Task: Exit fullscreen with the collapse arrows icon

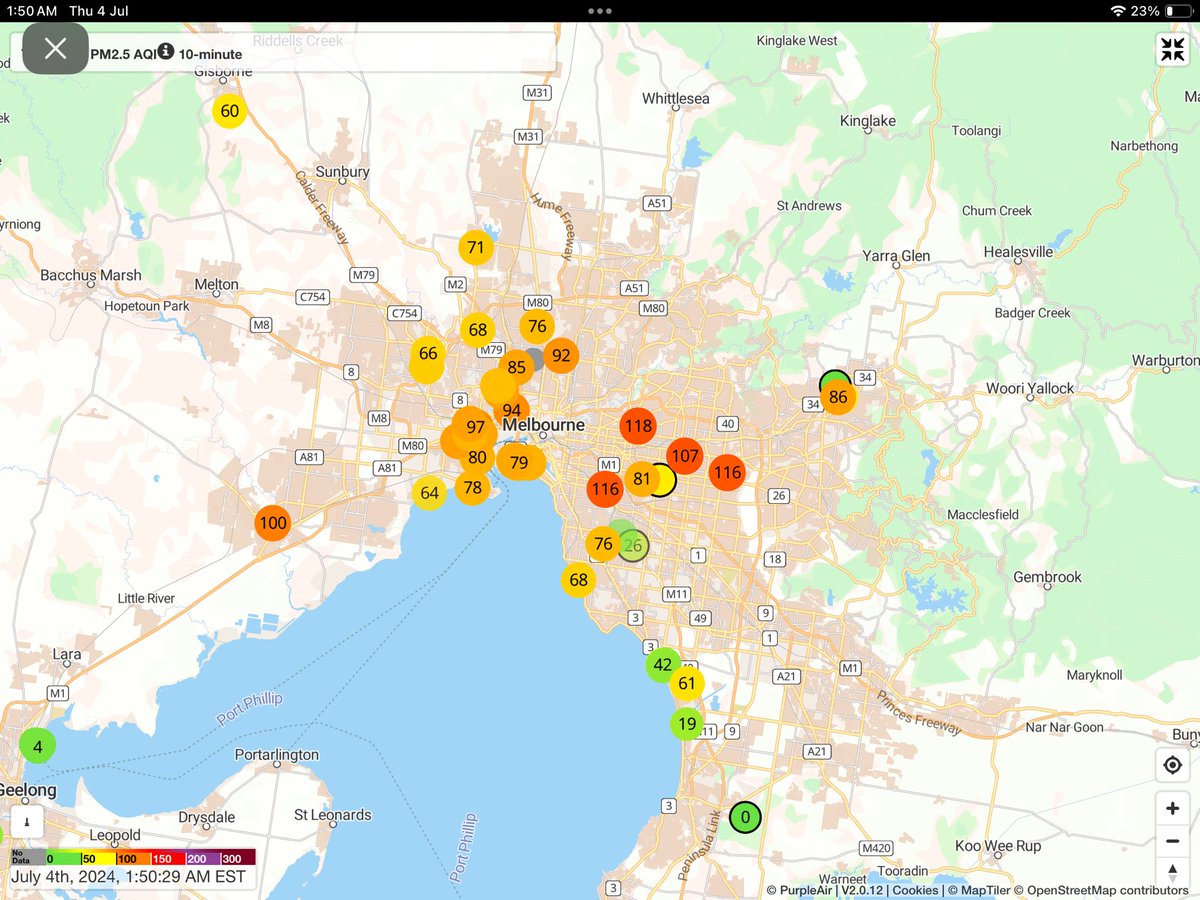Action: click(1172, 50)
